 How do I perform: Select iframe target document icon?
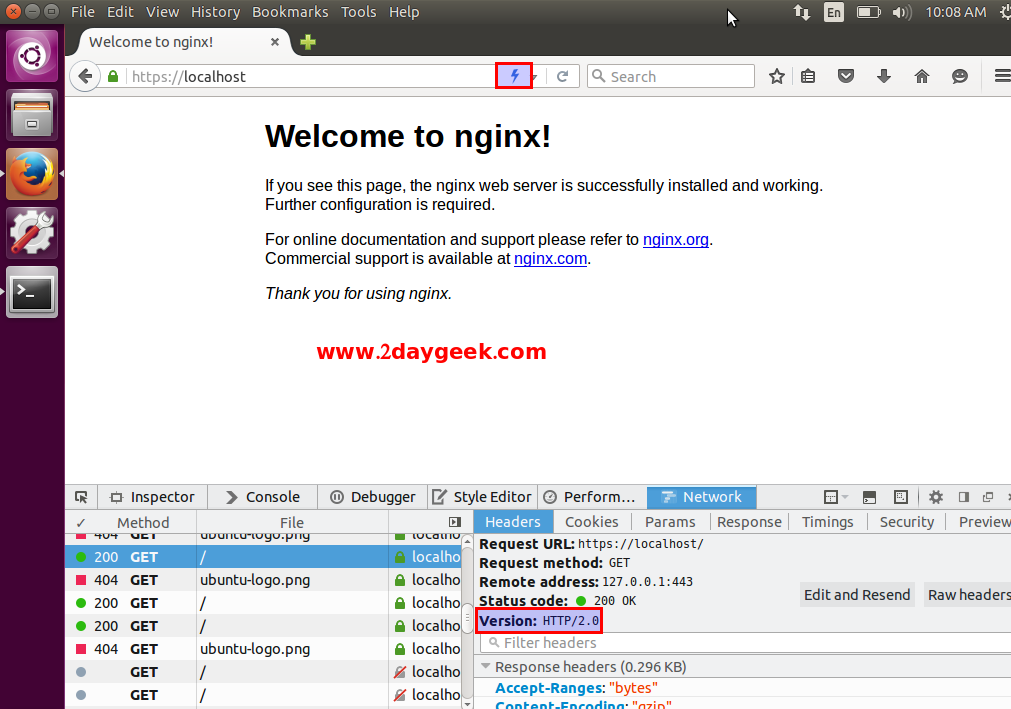coord(836,497)
